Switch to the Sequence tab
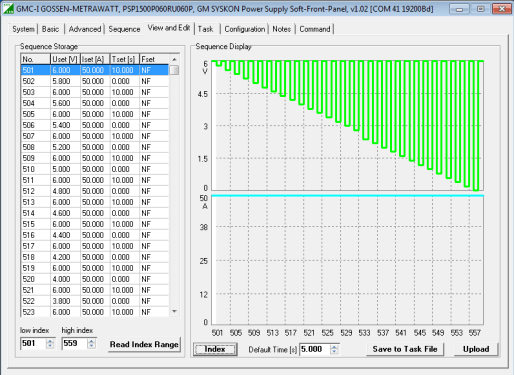Image resolution: width=515 pixels, height=375 pixels. (x=124, y=29)
